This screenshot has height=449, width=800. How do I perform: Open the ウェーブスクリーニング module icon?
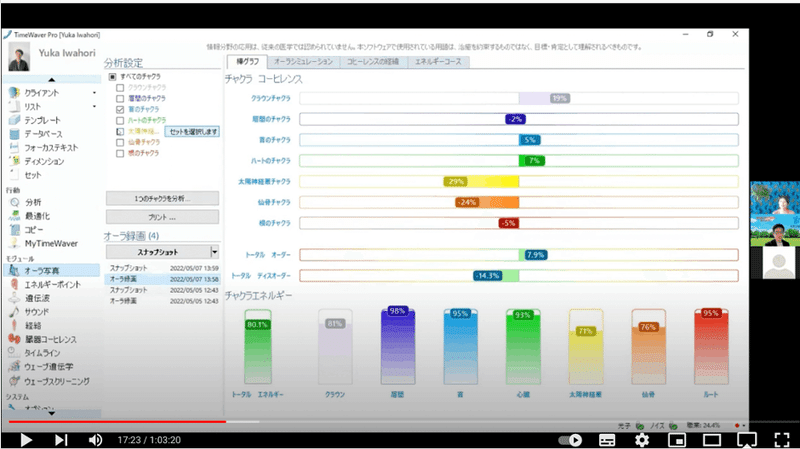(x=14, y=381)
